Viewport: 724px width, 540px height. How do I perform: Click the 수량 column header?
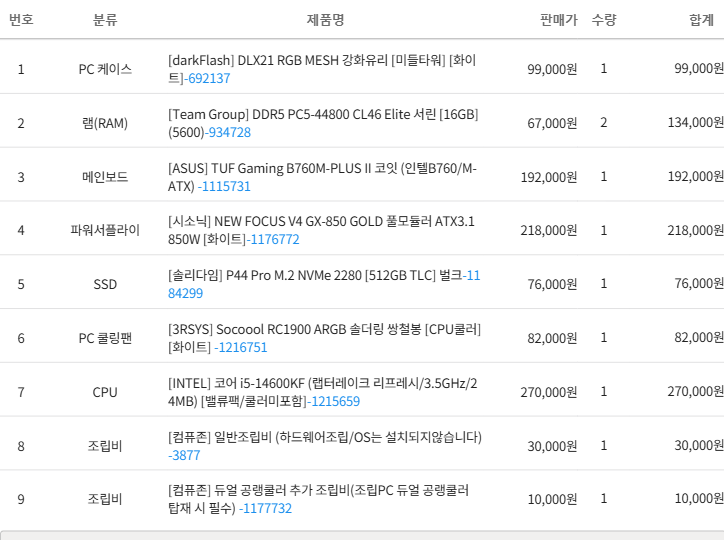(604, 19)
